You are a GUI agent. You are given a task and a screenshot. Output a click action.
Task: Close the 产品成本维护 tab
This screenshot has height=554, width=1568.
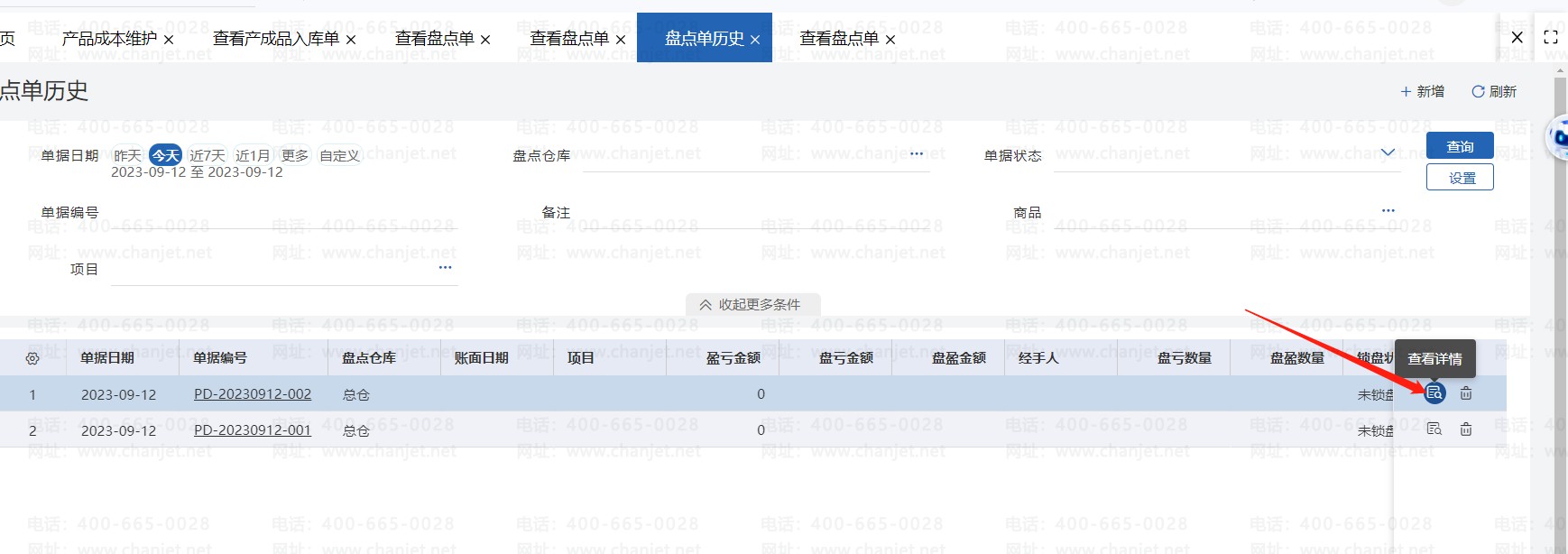tap(169, 40)
